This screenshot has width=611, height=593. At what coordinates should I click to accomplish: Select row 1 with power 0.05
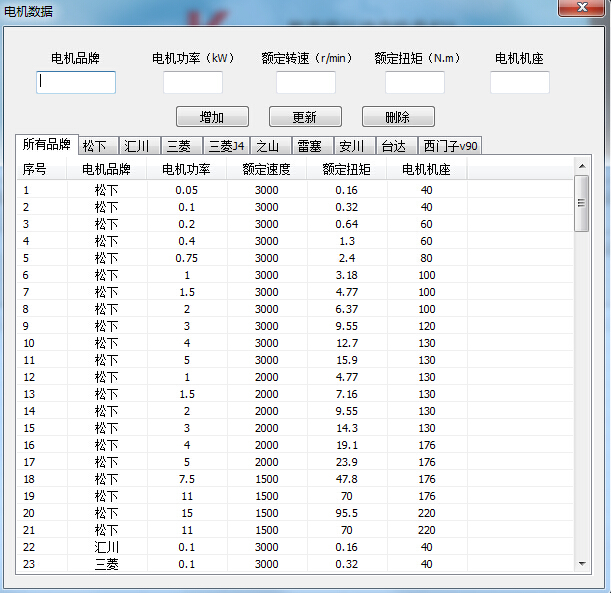pyautogui.click(x=295, y=190)
